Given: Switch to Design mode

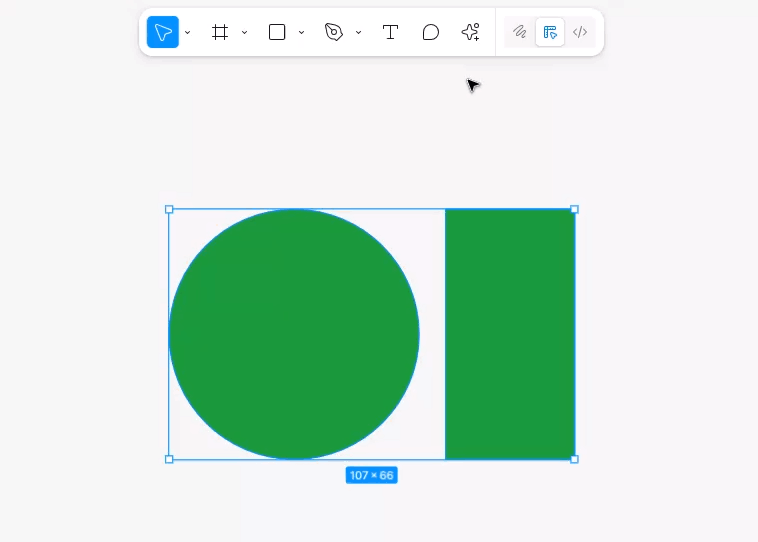Looking at the screenshot, I should click(550, 32).
